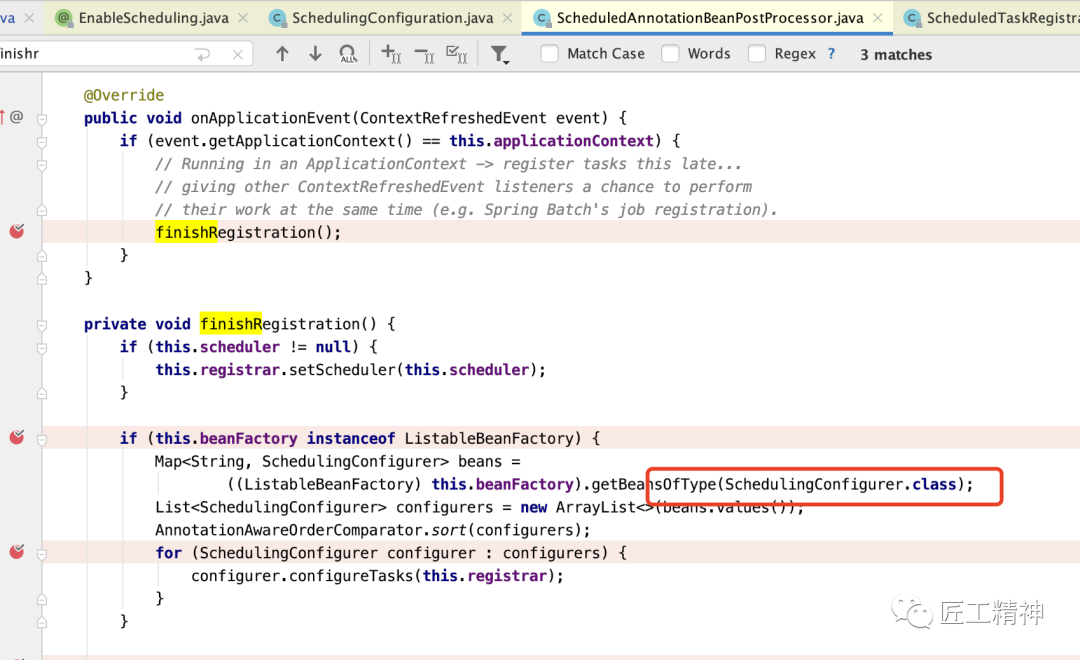Viewport: 1080px width, 660px height.
Task: Toggle breakpoint on for SchedulingConfigurer line
Action: pos(17,551)
